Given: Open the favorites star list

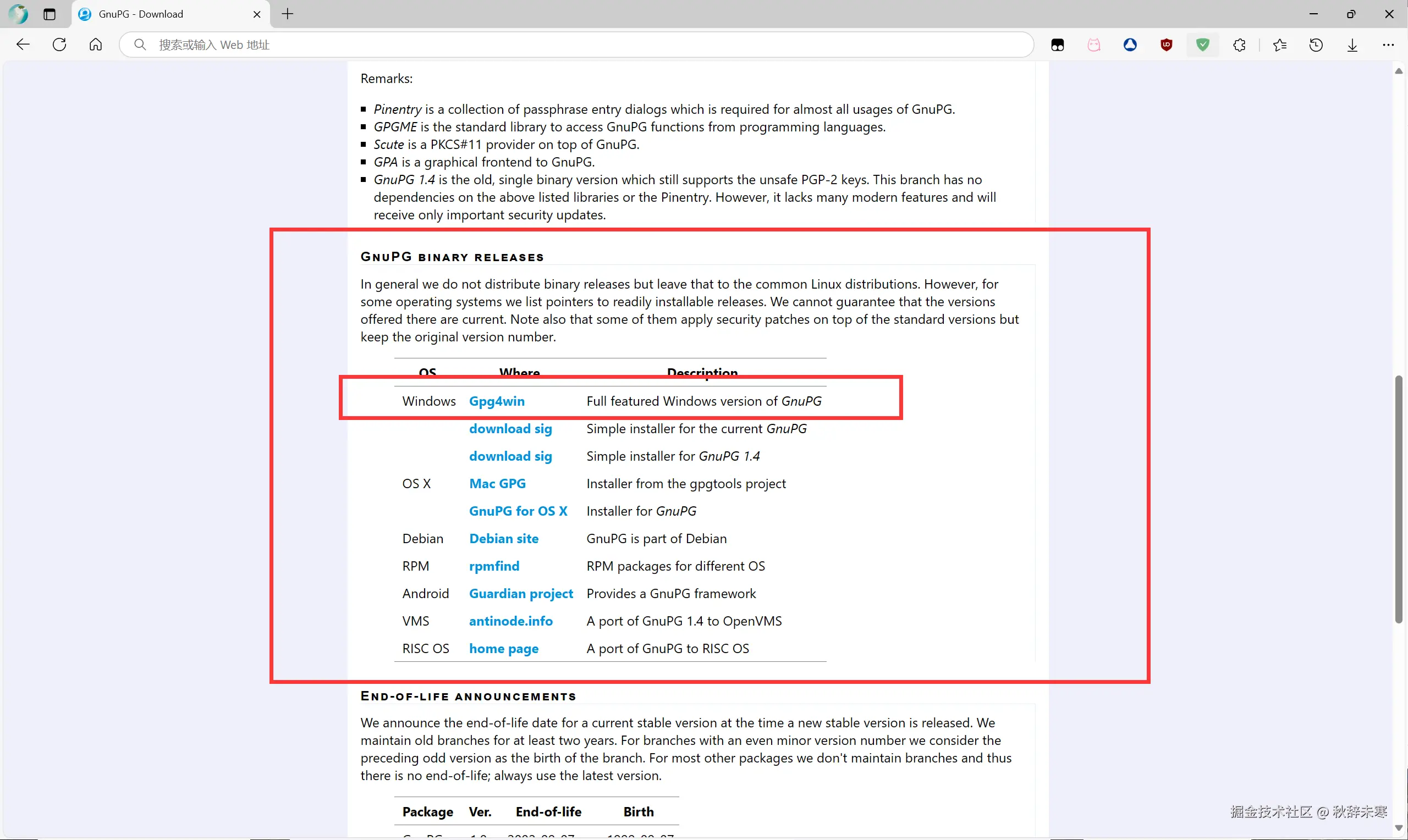Looking at the screenshot, I should point(1279,45).
